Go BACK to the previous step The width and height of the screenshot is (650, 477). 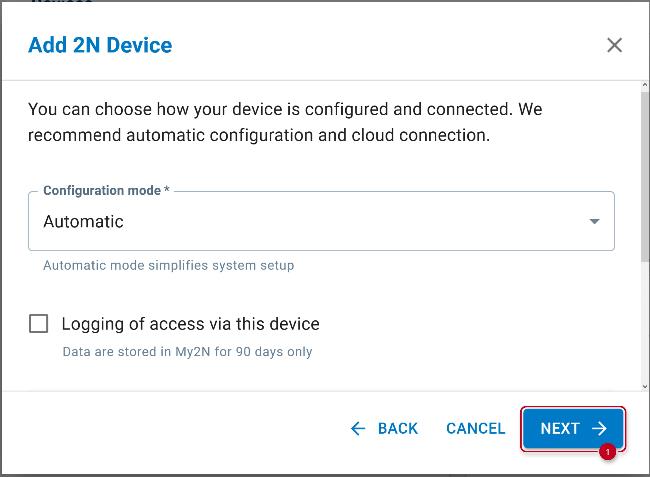(x=384, y=428)
